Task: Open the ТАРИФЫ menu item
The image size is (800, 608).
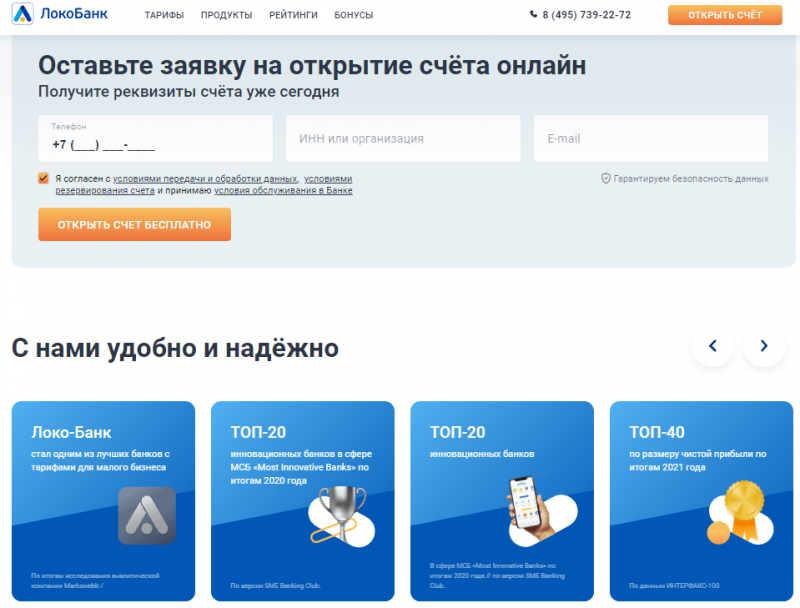Action: pyautogui.click(x=164, y=15)
